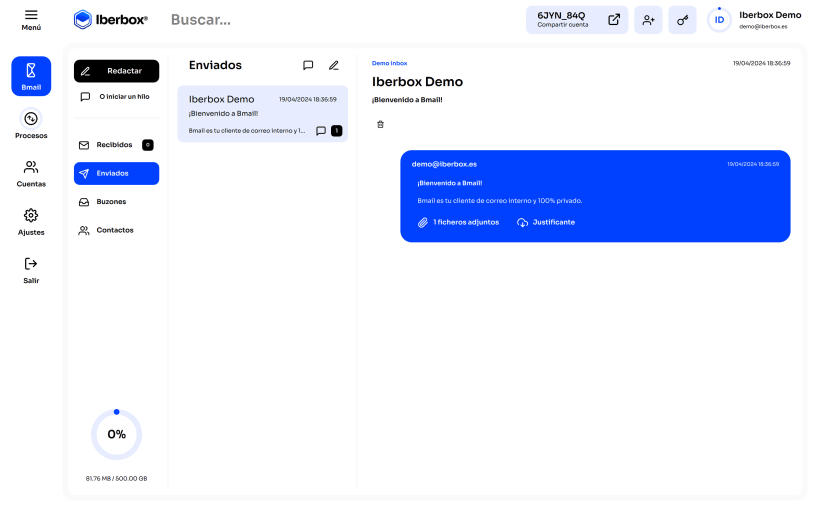Focus the Buscar search field
The width and height of the screenshot is (819, 512).
(201, 20)
